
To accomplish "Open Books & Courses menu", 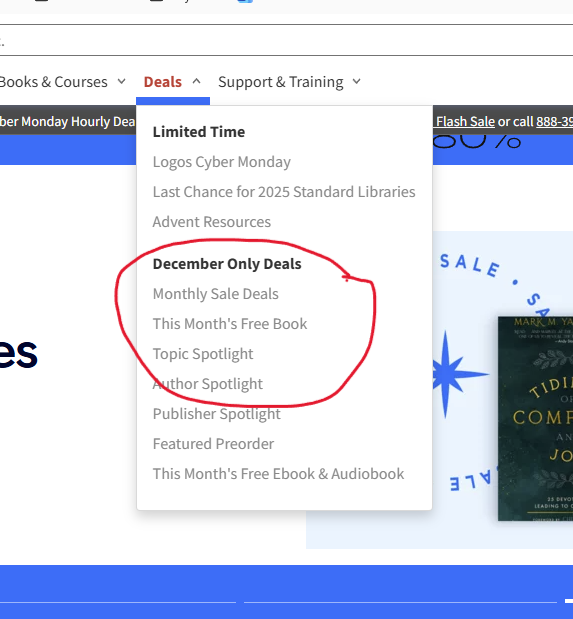I will [x=53, y=82].
